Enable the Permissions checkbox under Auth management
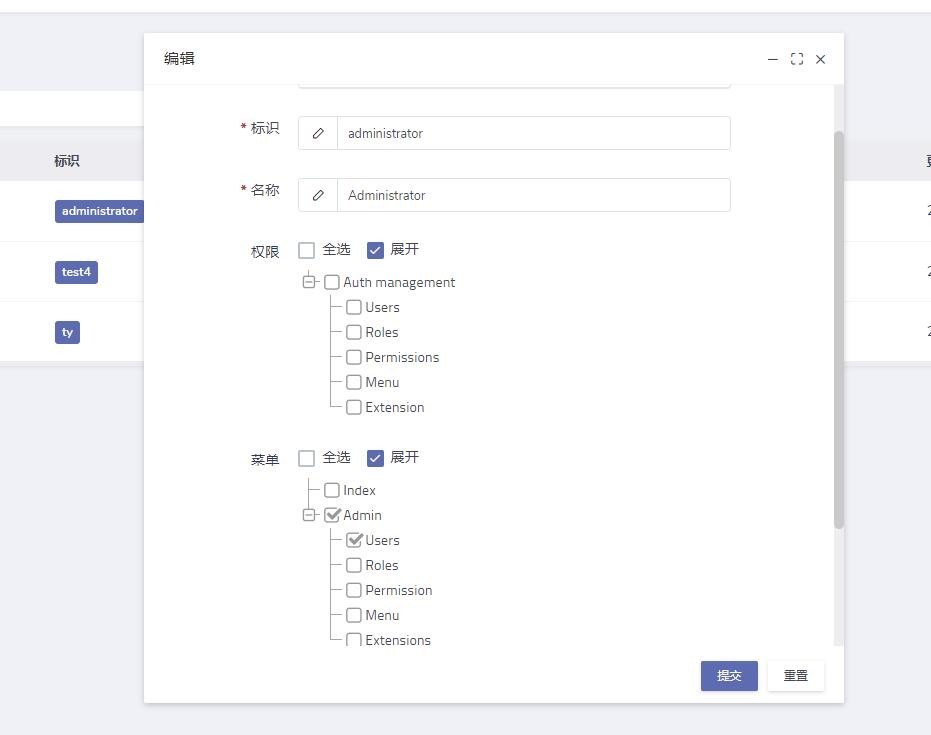The height and width of the screenshot is (735, 931). tap(354, 357)
